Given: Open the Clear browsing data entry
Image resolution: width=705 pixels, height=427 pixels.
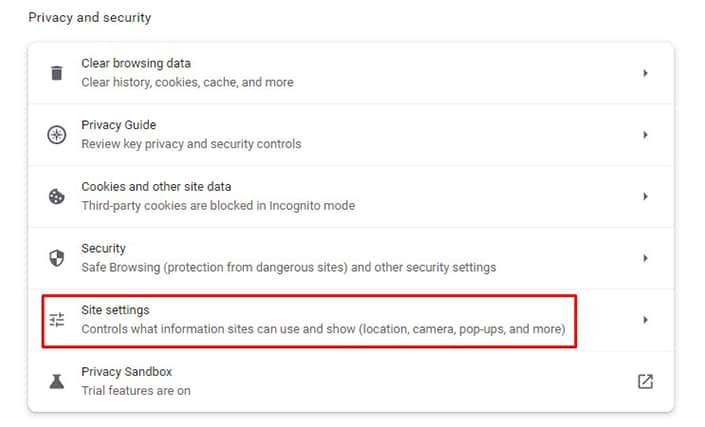Looking at the screenshot, I should (351, 73).
